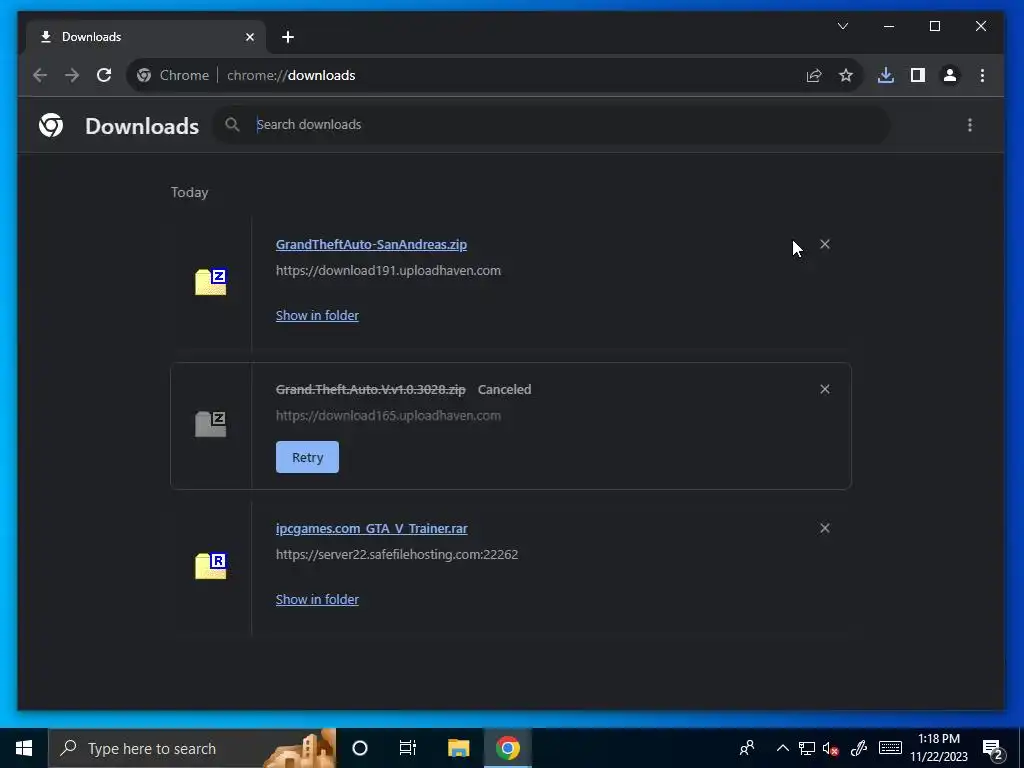This screenshot has width=1024, height=768.
Task: Click Grand.Theft.Auto.V.v1.0.3028.zip file name
Action: tap(370, 389)
